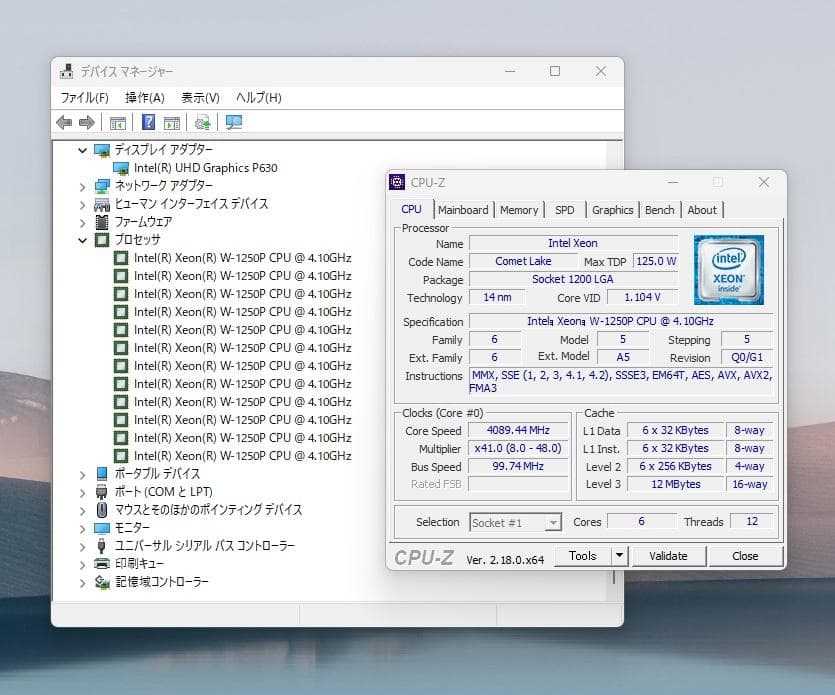
Task: Click the Device Manager icon in the title bar
Action: pos(64,71)
